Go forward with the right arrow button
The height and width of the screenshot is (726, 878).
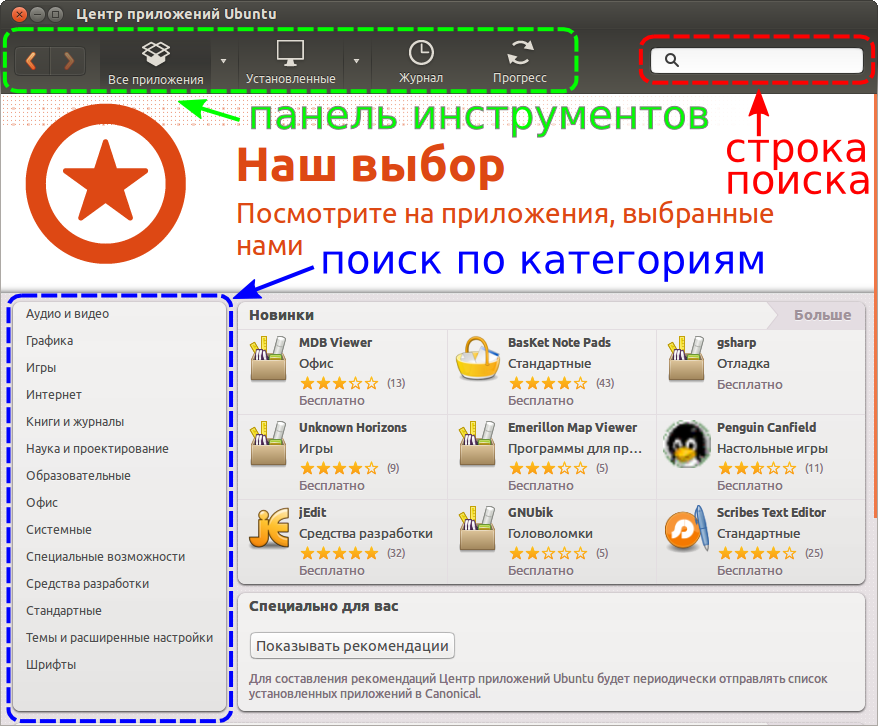click(68, 60)
